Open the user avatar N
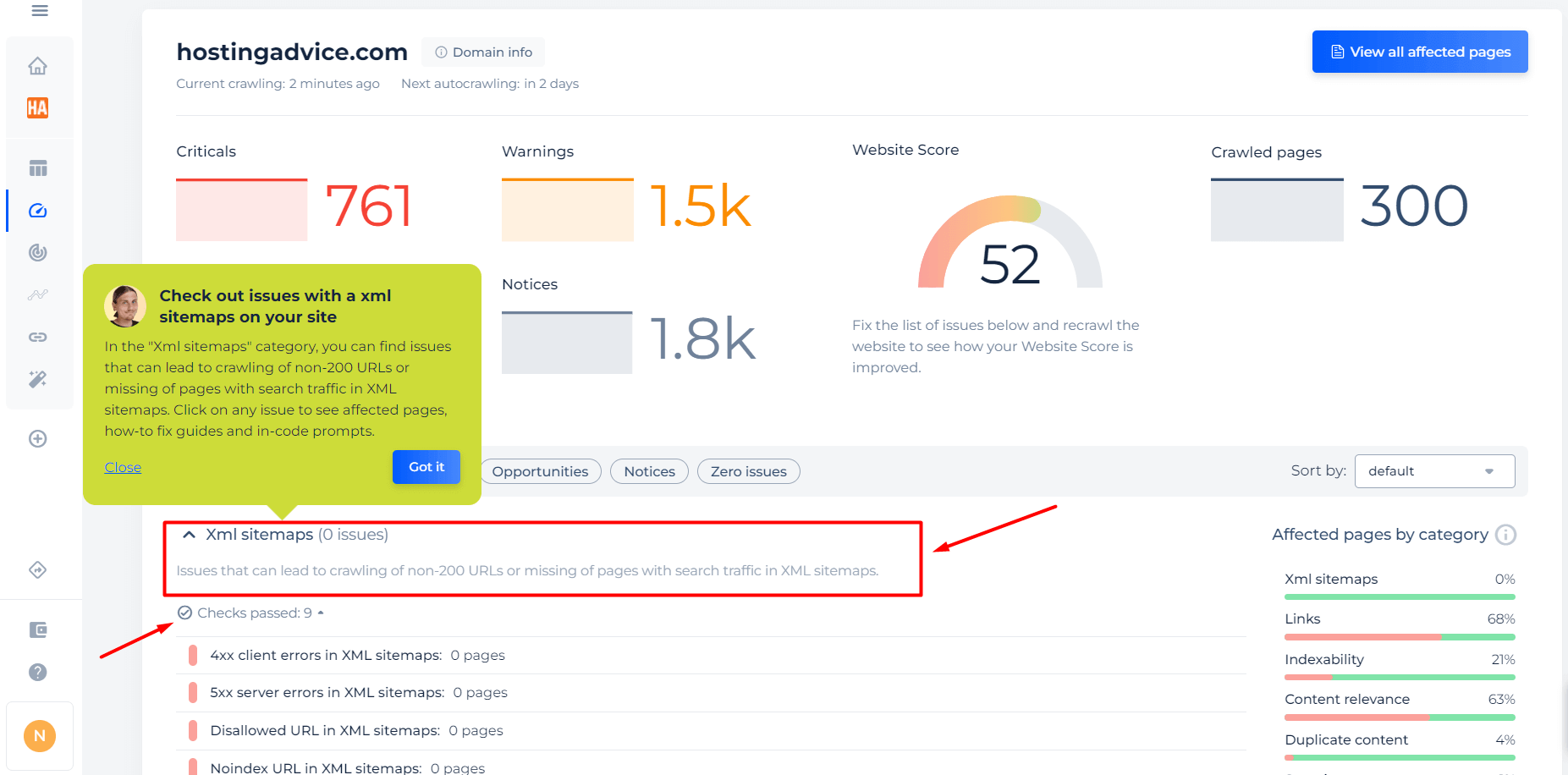Screen dimensions: 1568x775 point(40,736)
